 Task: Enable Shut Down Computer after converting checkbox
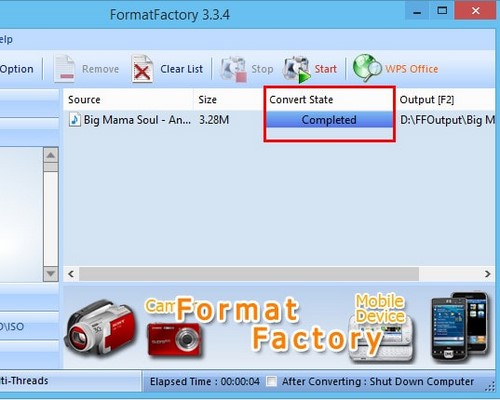272,381
